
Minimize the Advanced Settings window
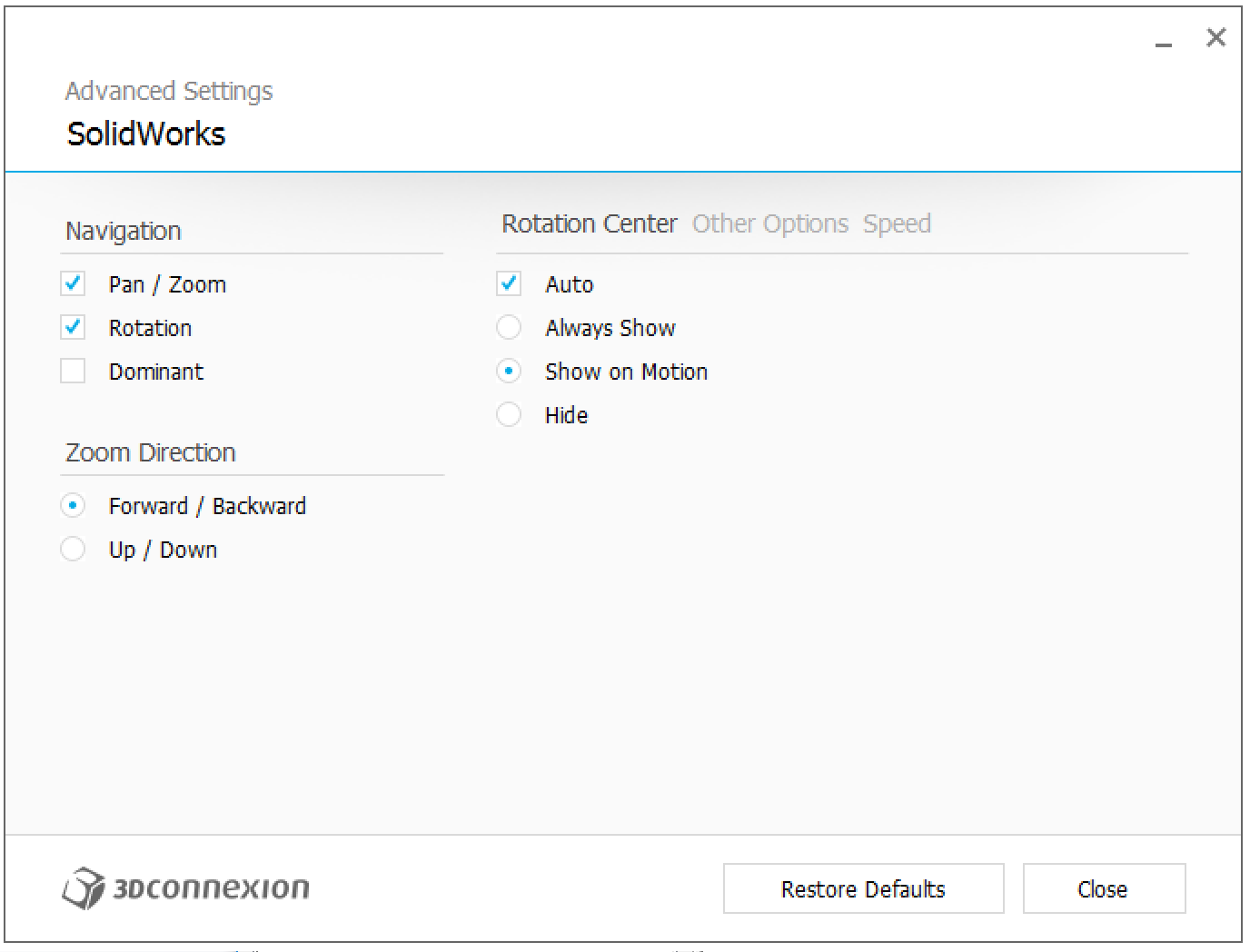tap(1164, 43)
